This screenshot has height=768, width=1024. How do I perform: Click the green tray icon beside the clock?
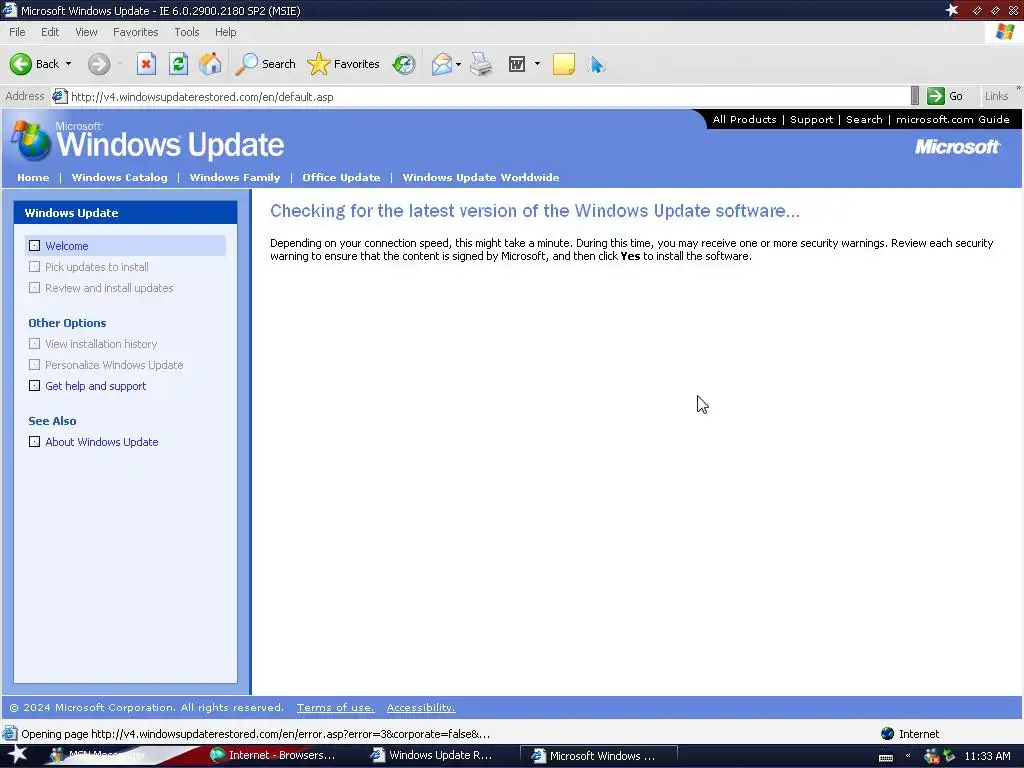949,756
